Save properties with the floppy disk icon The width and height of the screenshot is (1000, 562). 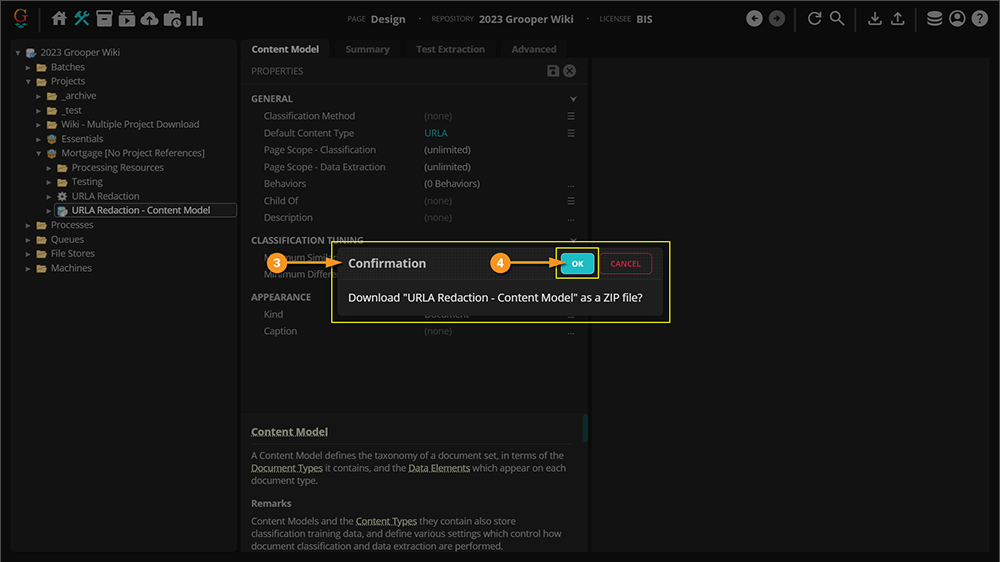[x=553, y=71]
